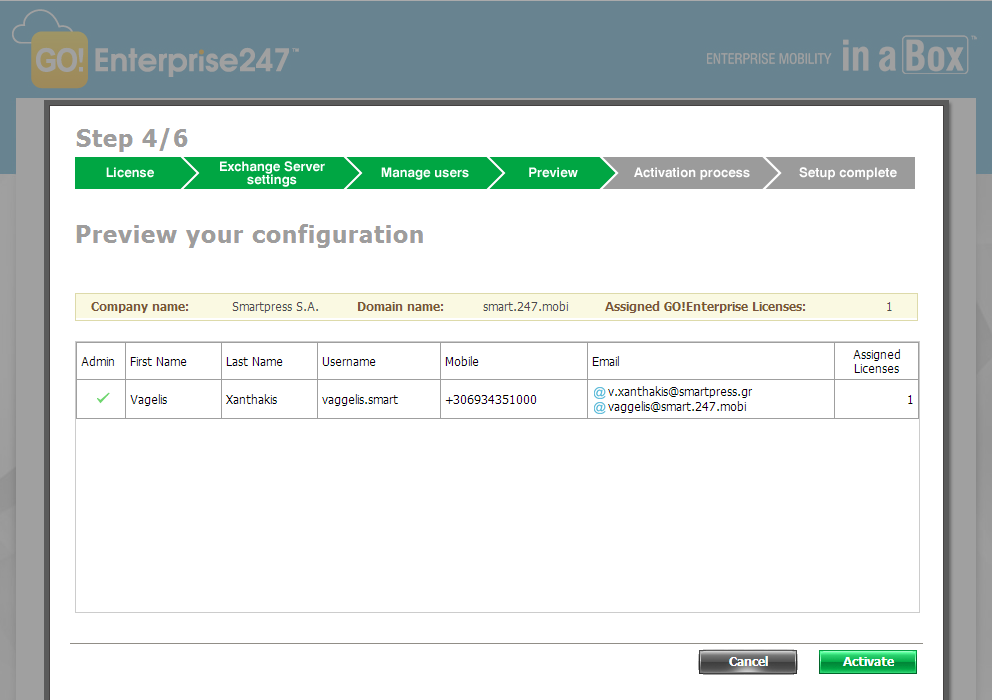The height and width of the screenshot is (700, 992).
Task: Click the @ icon beside v.xanthakis@smartpress.gr
Action: (600, 392)
